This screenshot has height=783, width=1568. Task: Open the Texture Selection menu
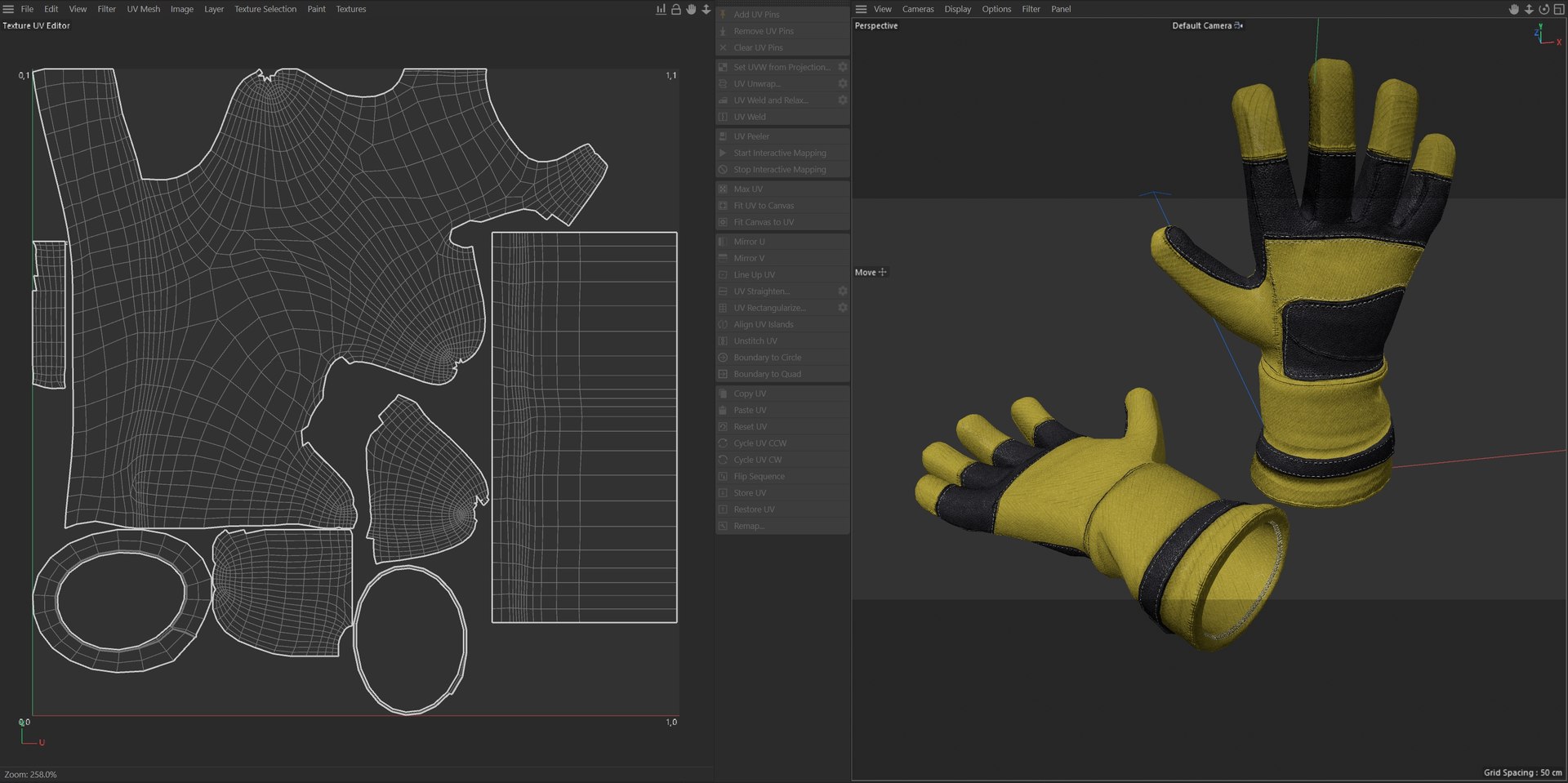click(x=265, y=9)
